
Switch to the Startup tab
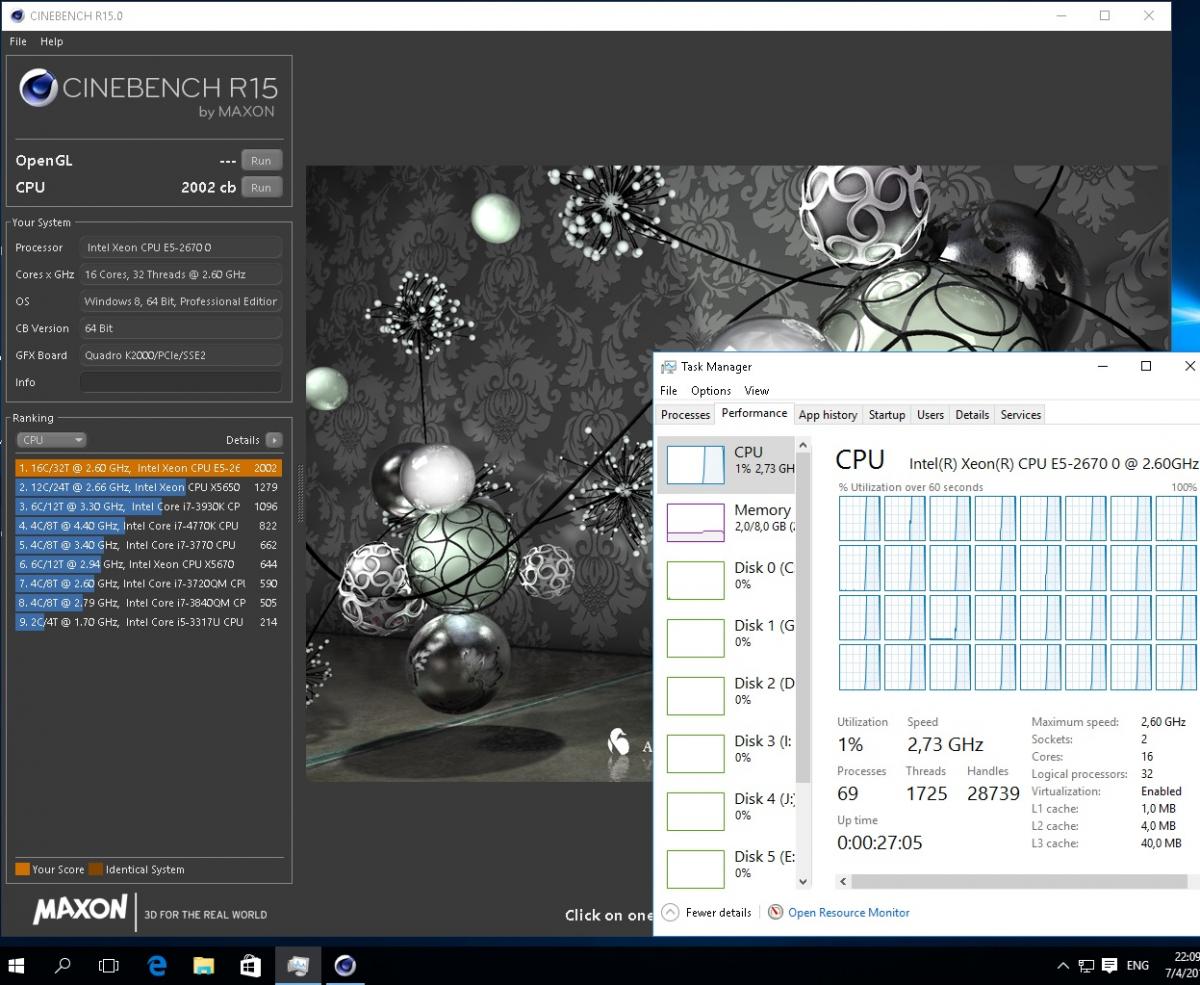coord(887,415)
